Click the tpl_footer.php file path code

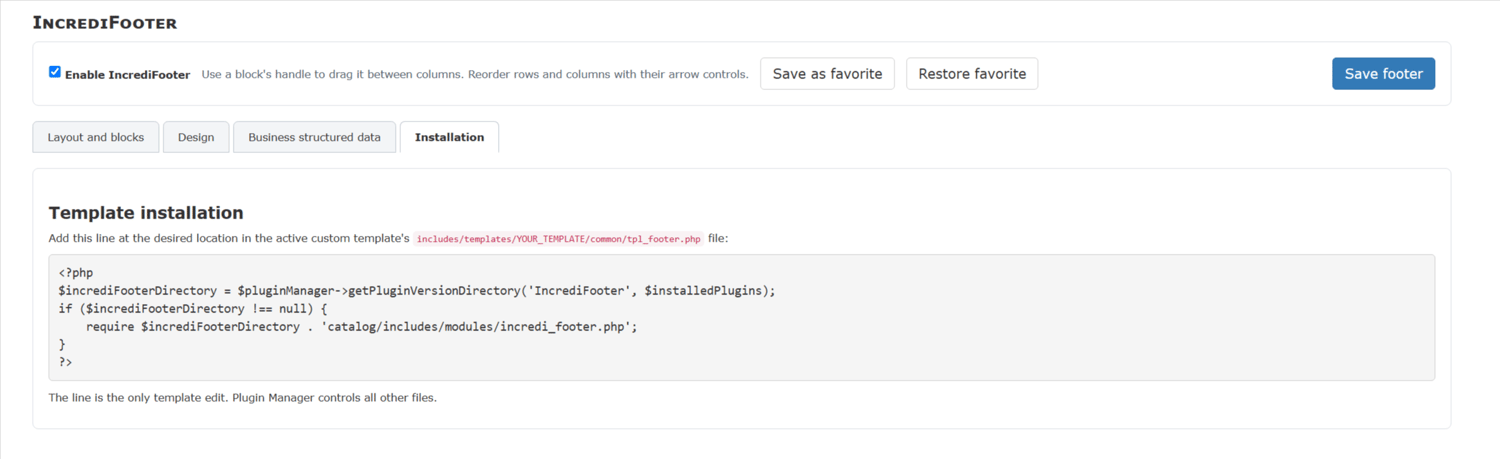point(559,240)
